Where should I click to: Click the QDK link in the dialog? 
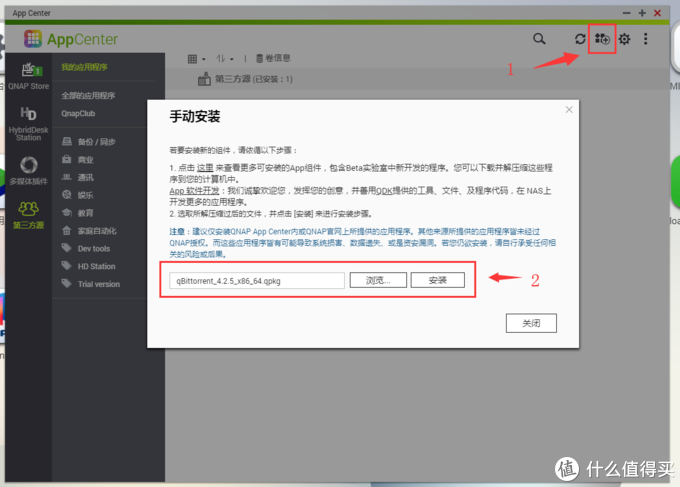[x=384, y=191]
